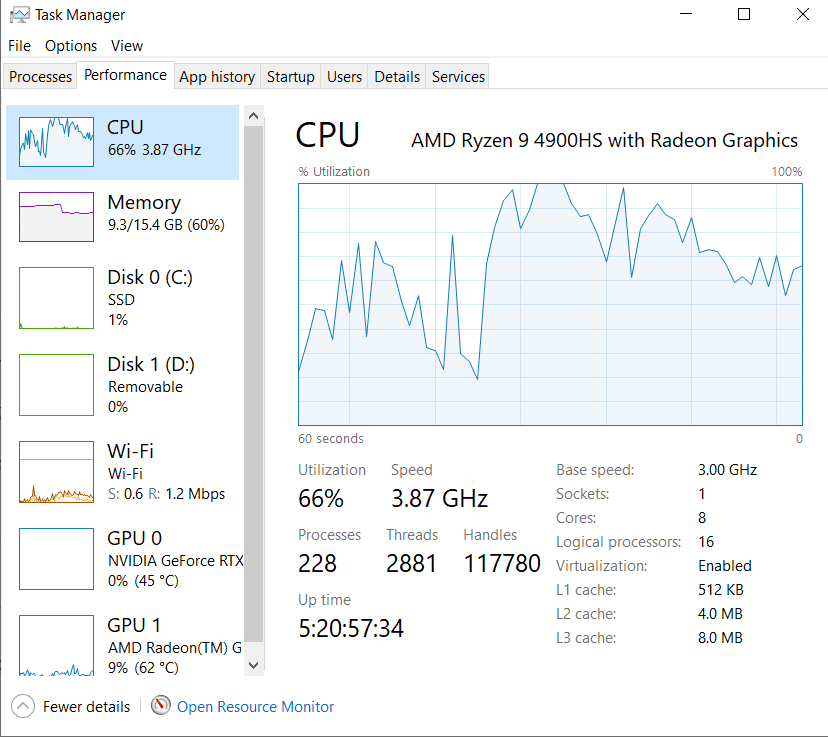Open the File menu
828x737 pixels.
(20, 46)
